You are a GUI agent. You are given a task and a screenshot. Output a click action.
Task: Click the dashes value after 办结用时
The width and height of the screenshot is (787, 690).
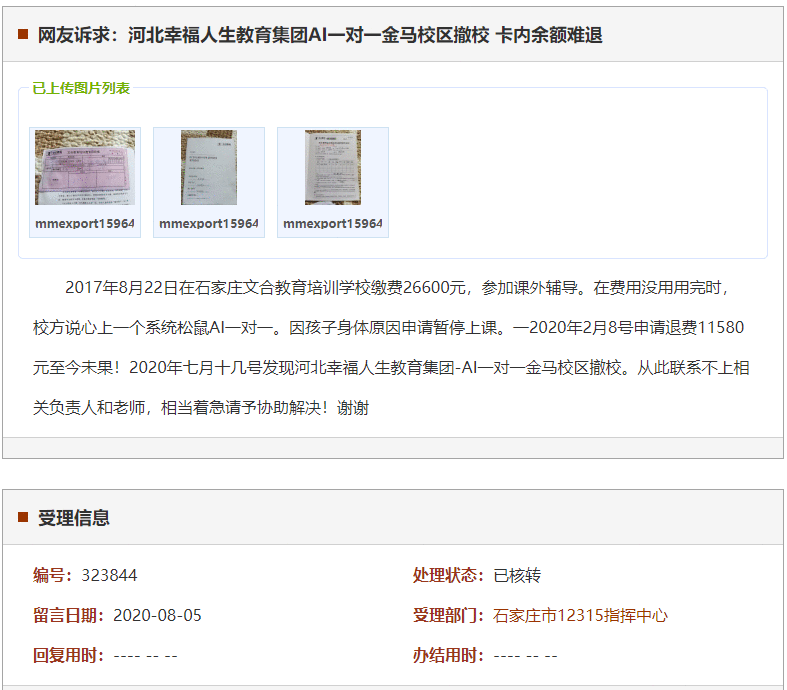point(526,656)
